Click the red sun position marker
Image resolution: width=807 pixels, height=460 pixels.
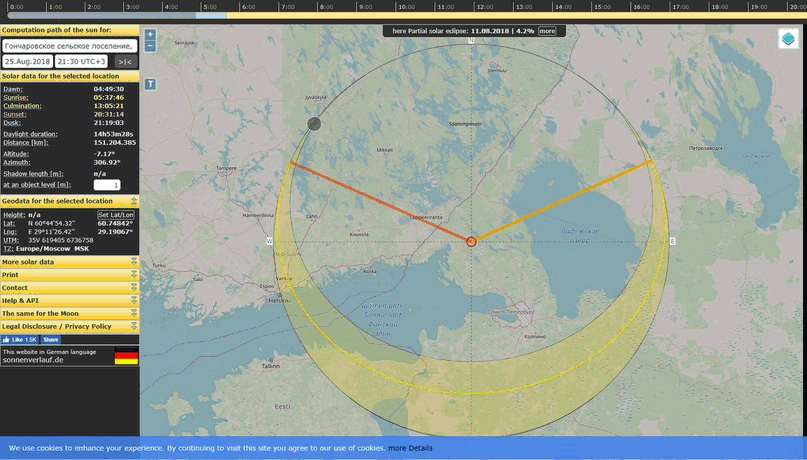[x=471, y=241]
